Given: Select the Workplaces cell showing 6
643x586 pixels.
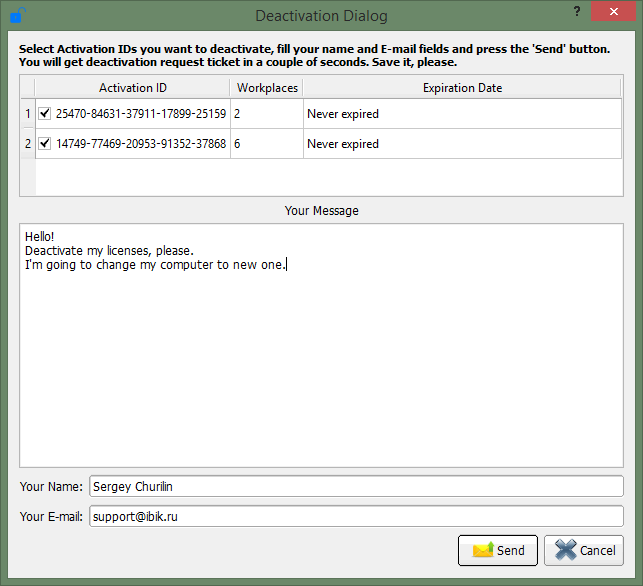Looking at the screenshot, I should tap(266, 144).
